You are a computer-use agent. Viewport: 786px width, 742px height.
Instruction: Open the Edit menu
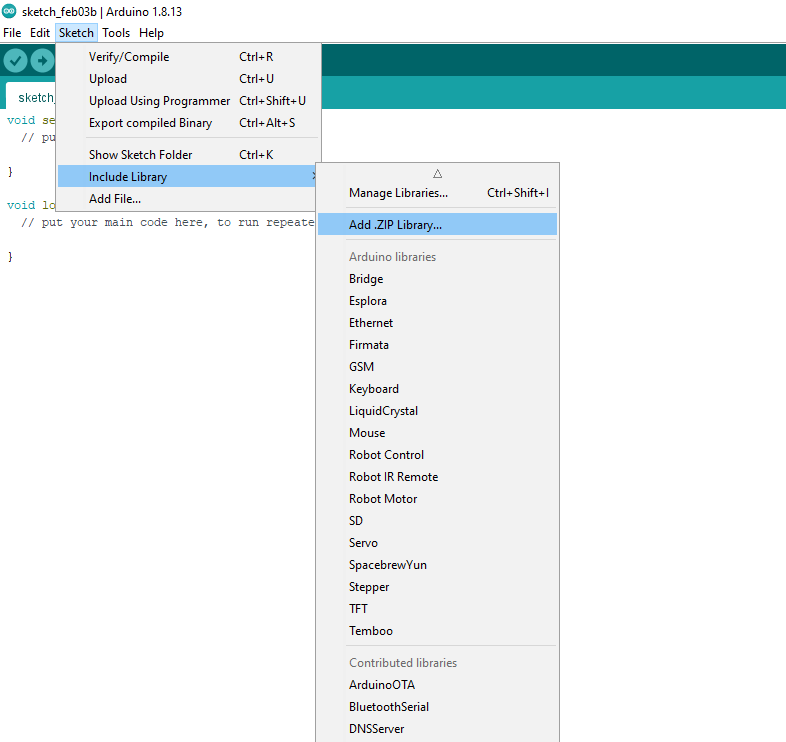[x=40, y=33]
